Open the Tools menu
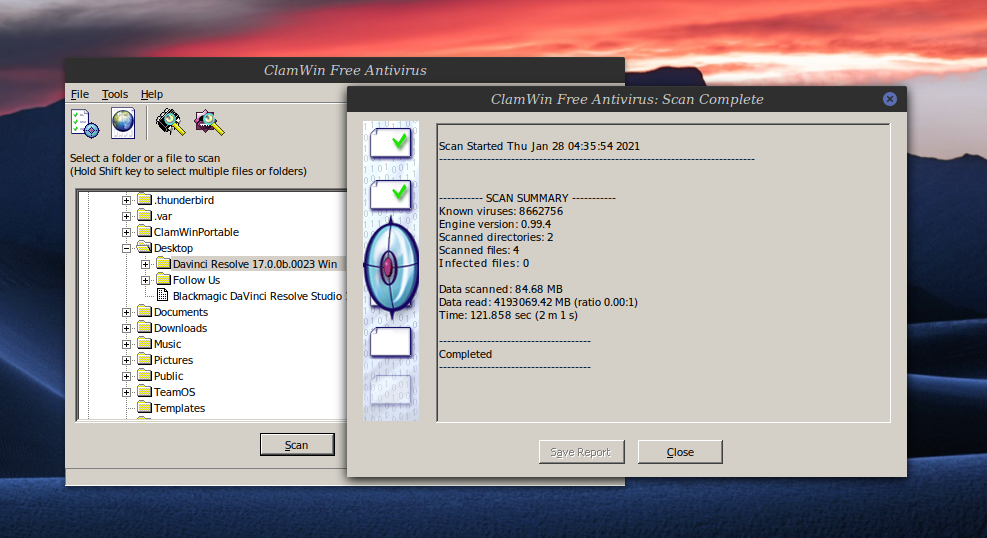Viewport: 987px width, 538px height. tap(115, 94)
